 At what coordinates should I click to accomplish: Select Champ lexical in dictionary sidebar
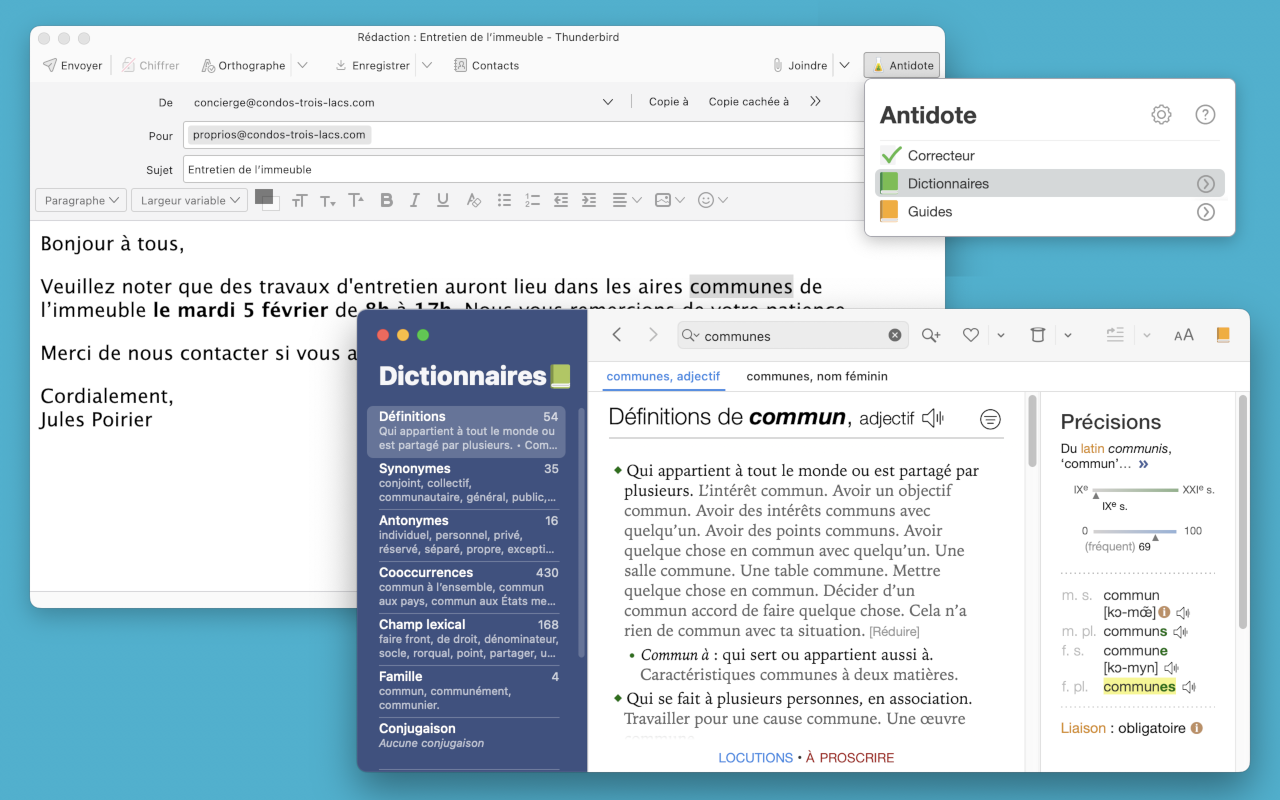pos(468,638)
